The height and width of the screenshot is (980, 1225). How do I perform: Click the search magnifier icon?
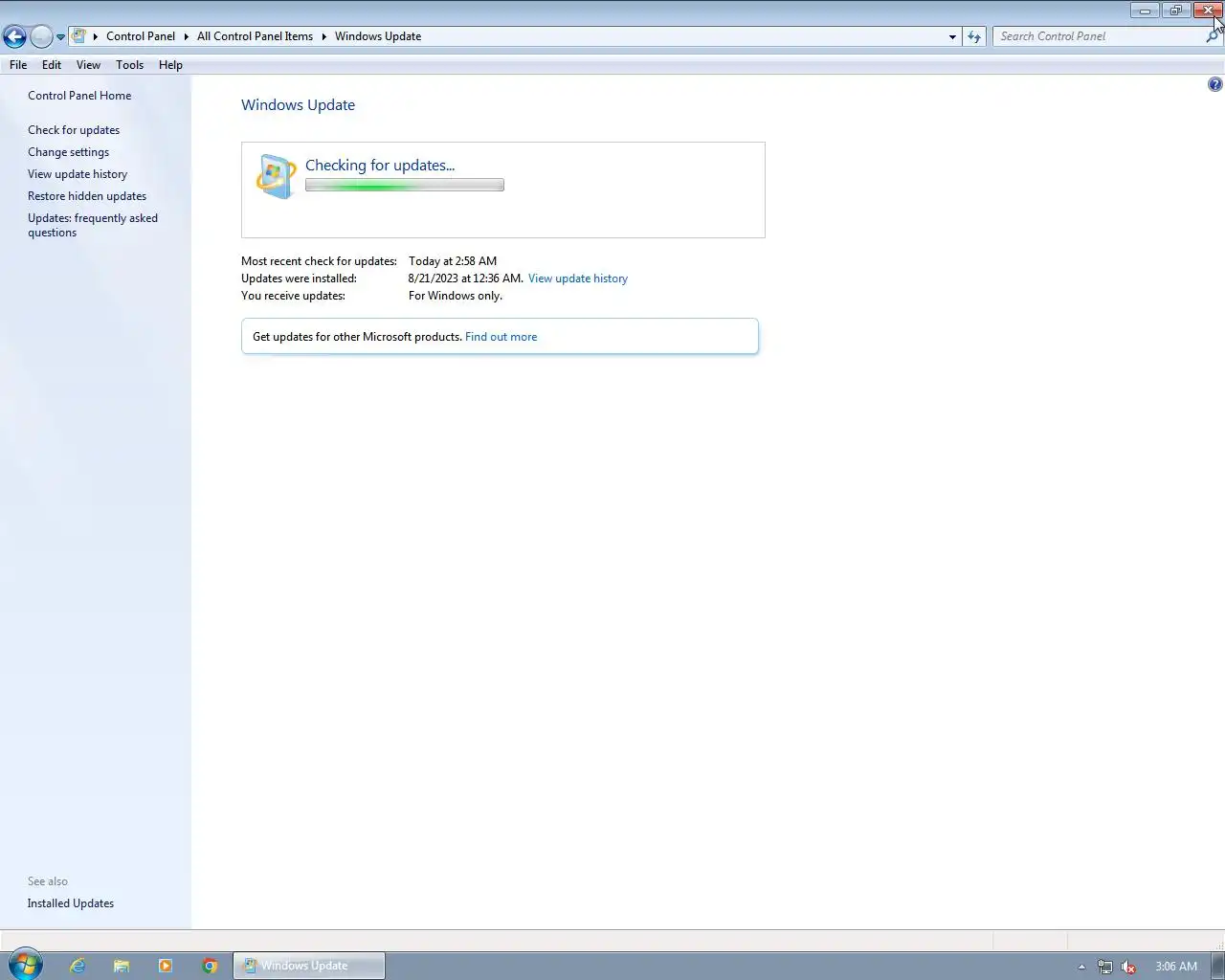click(x=1213, y=36)
